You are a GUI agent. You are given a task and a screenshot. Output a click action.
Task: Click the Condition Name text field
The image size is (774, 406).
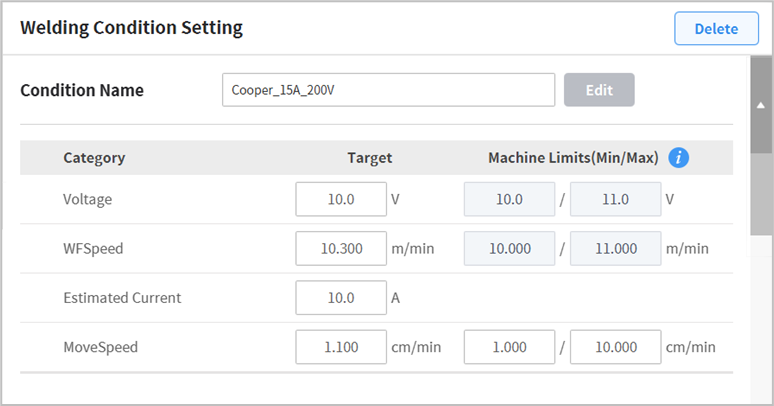point(388,90)
